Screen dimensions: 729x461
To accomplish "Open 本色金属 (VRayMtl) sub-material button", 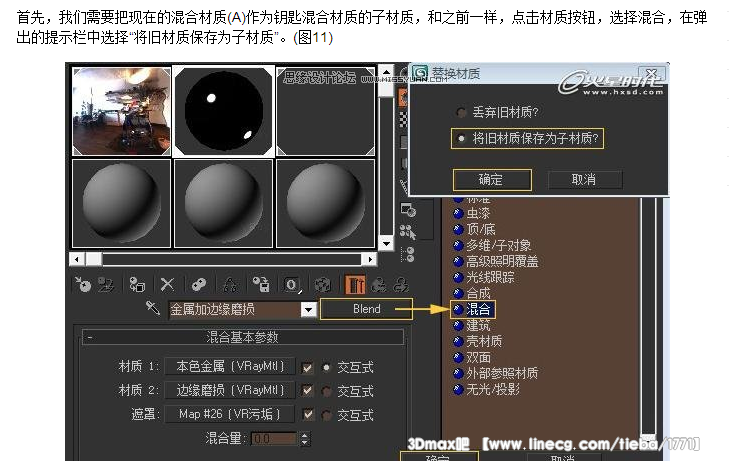I will click(230, 367).
